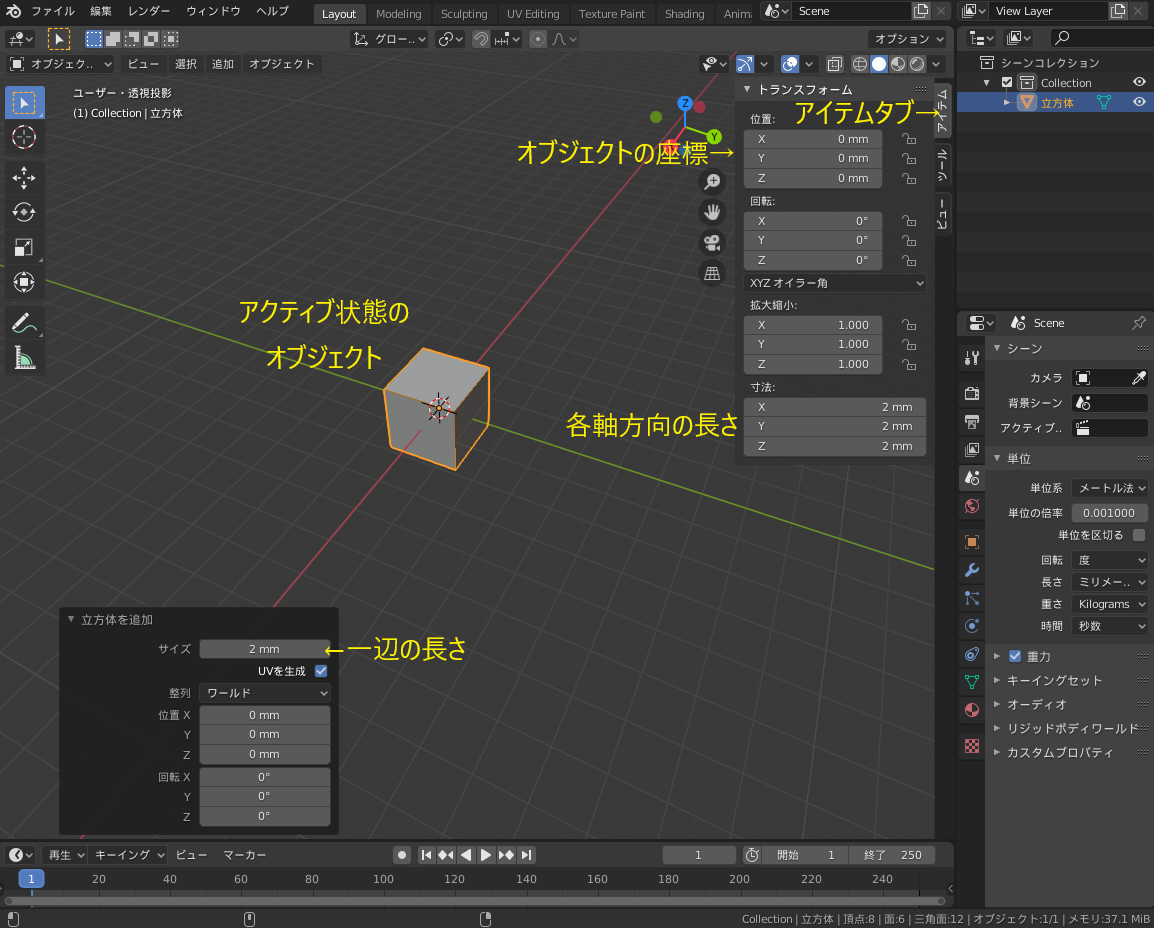Viewport: 1154px width, 928px height.
Task: Expand the オーディオ panel
Action: 1036,704
